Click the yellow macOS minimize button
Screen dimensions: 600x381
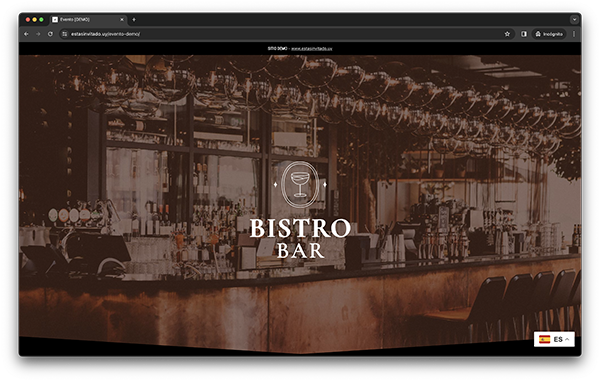tap(34, 20)
